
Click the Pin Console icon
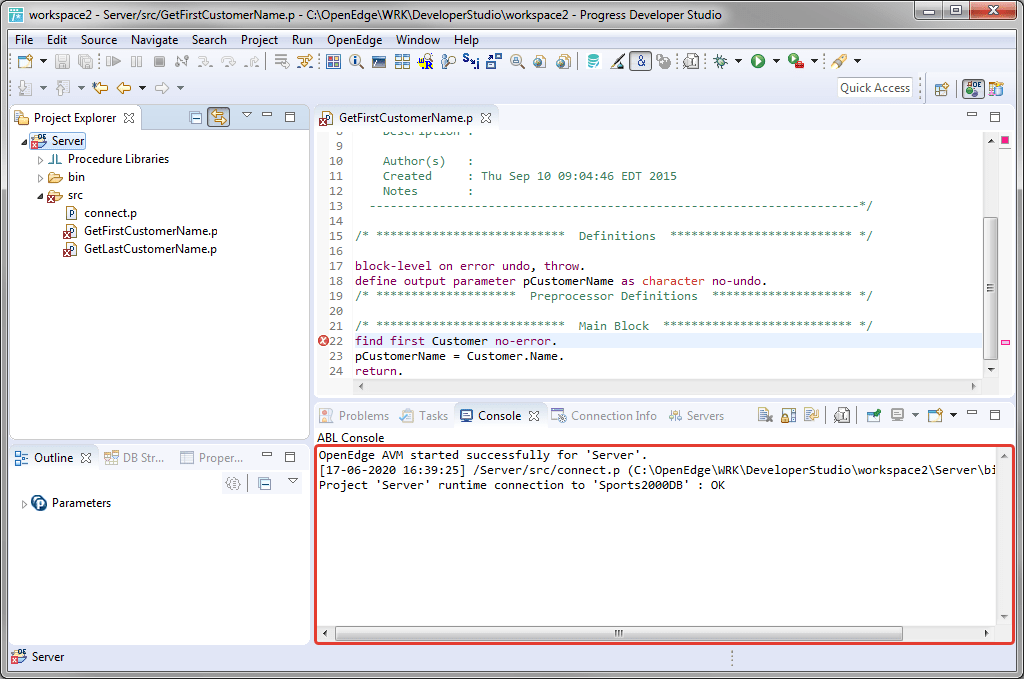pyautogui.click(x=873, y=415)
